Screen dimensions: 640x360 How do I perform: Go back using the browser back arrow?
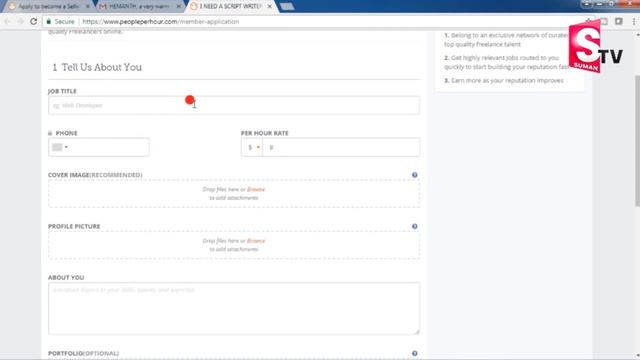point(7,21)
